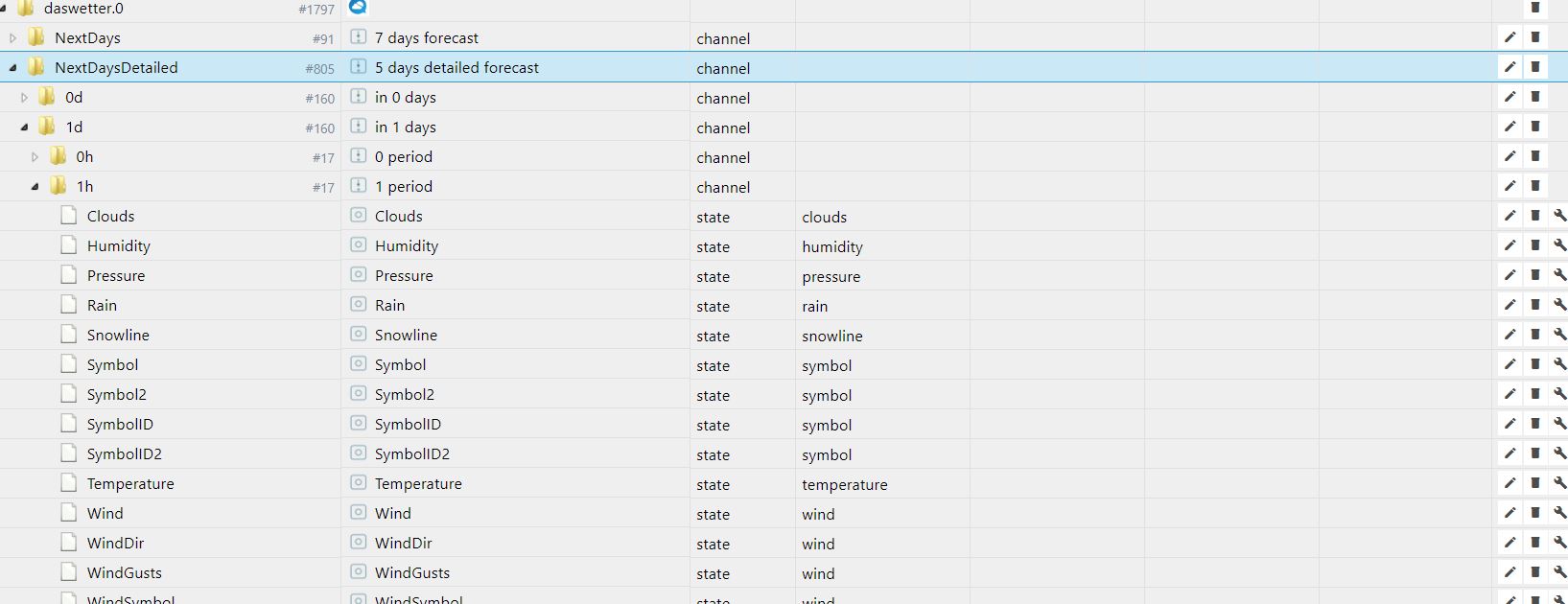This screenshot has height=604, width=1568.
Task: Click the pencil icon on Temperature row
Action: [x=1509, y=483]
